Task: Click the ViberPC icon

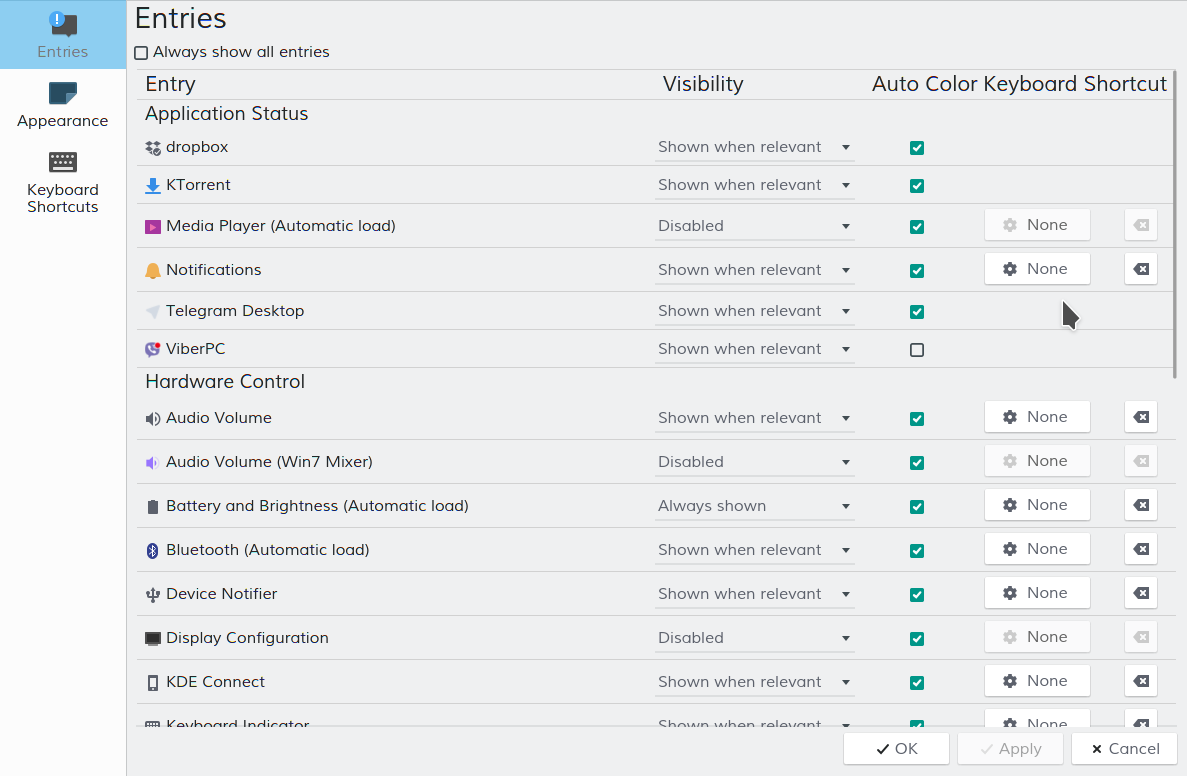Action: [x=153, y=350]
